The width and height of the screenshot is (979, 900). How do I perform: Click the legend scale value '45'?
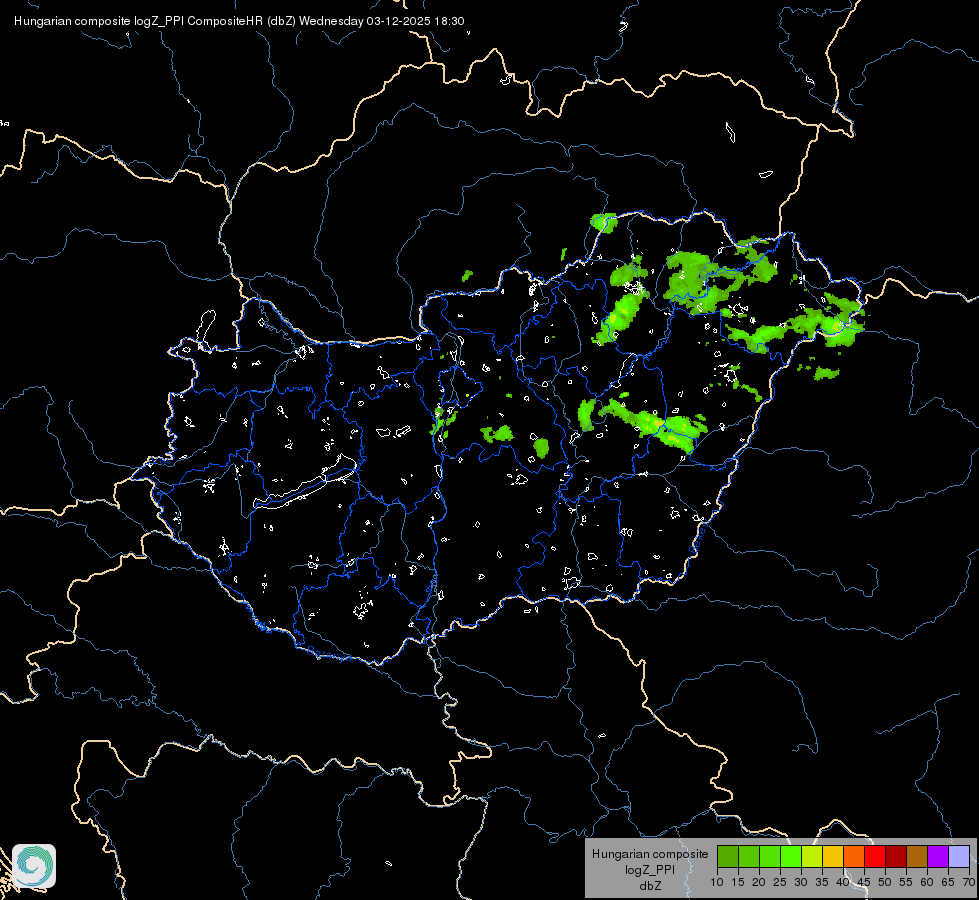pyautogui.click(x=864, y=883)
